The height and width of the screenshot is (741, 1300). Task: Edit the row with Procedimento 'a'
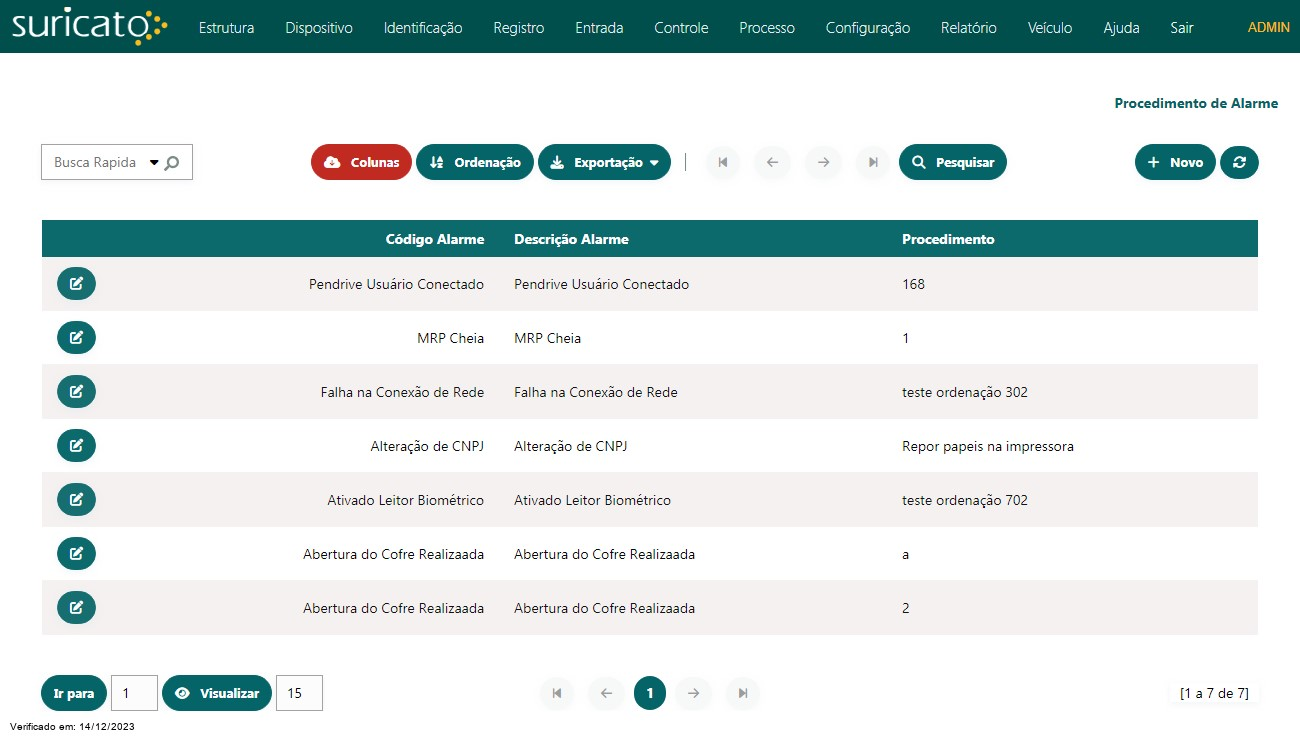pos(76,554)
